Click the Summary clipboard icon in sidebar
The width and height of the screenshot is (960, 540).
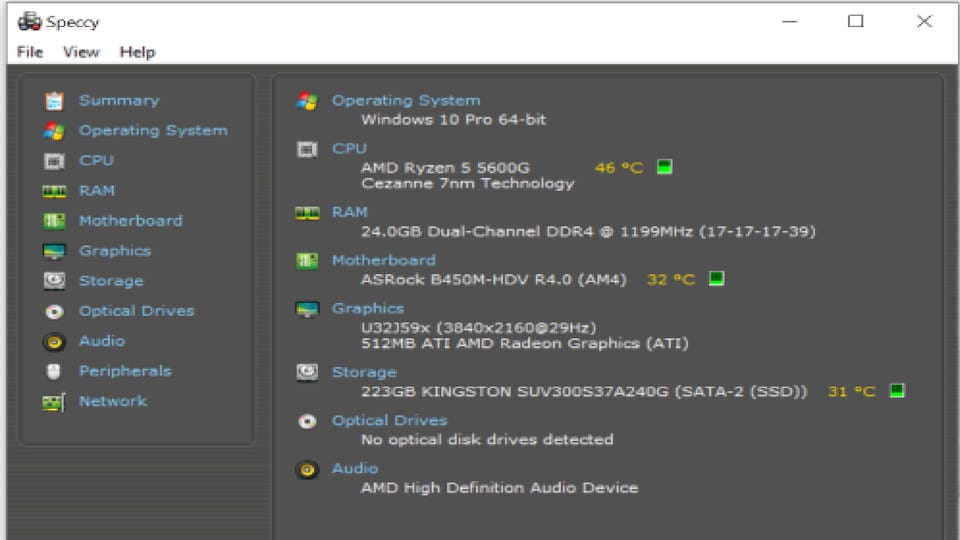tap(54, 100)
